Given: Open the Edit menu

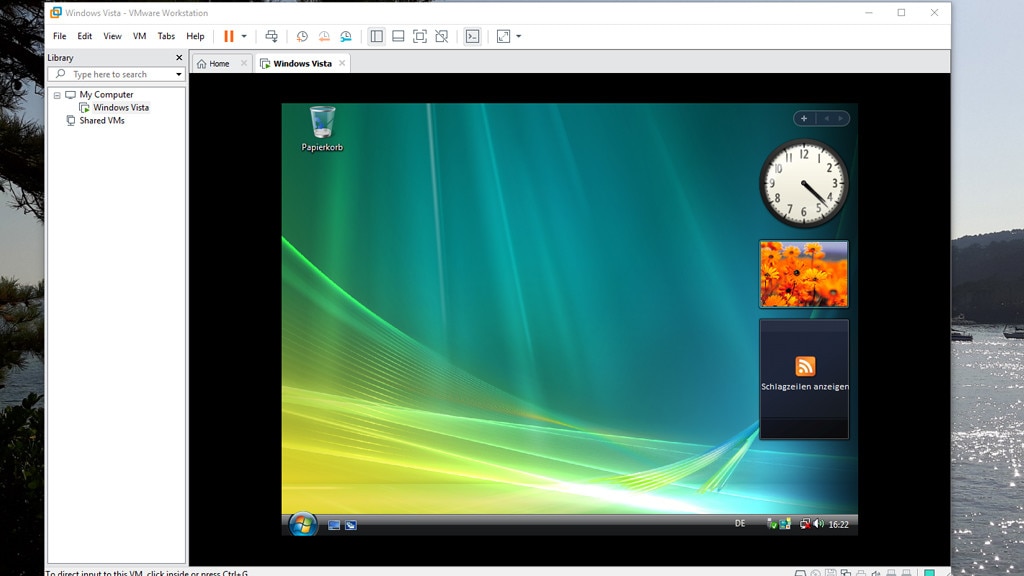Looking at the screenshot, I should (x=85, y=37).
